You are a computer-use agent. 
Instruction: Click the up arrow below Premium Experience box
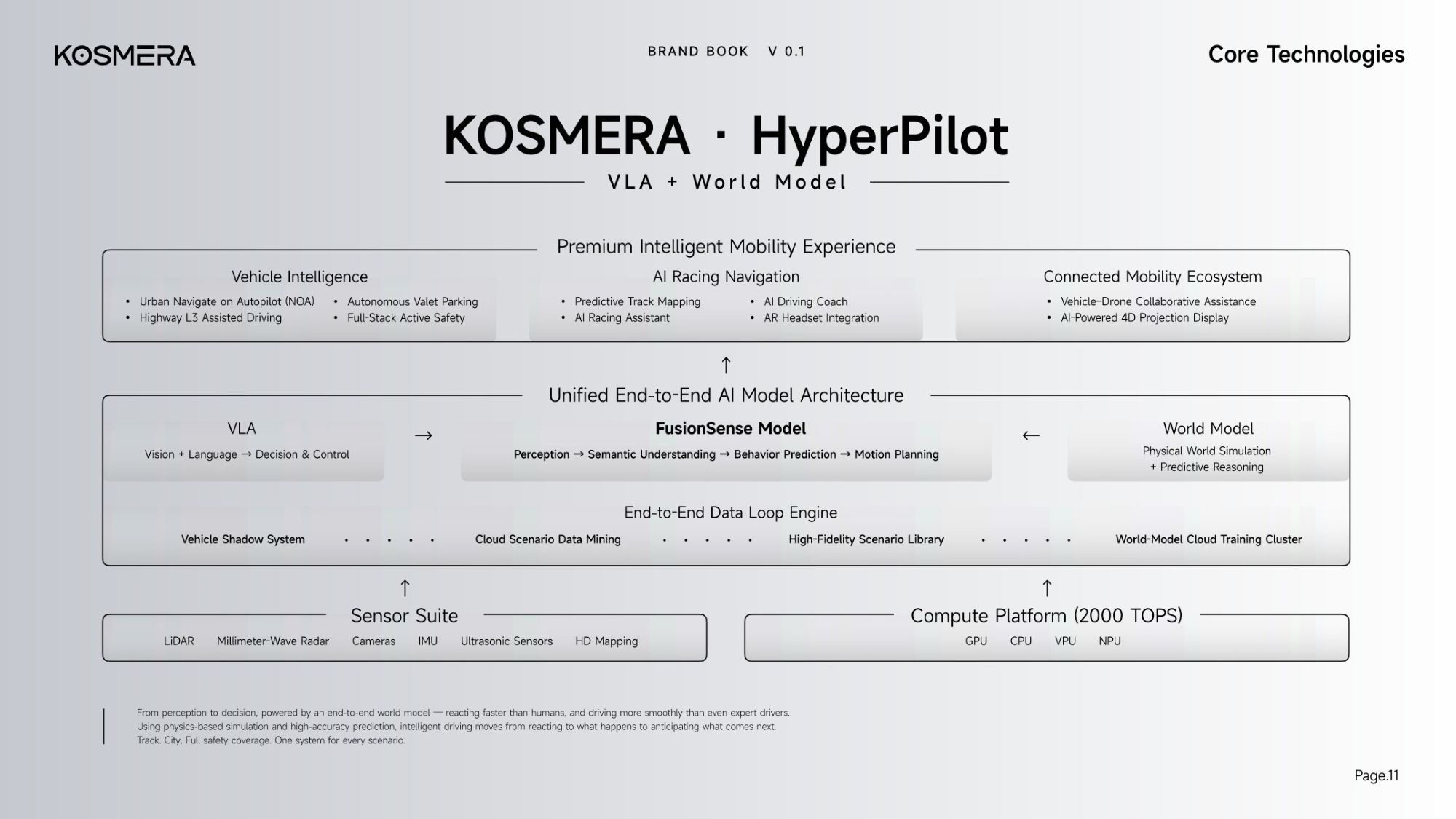[726, 365]
